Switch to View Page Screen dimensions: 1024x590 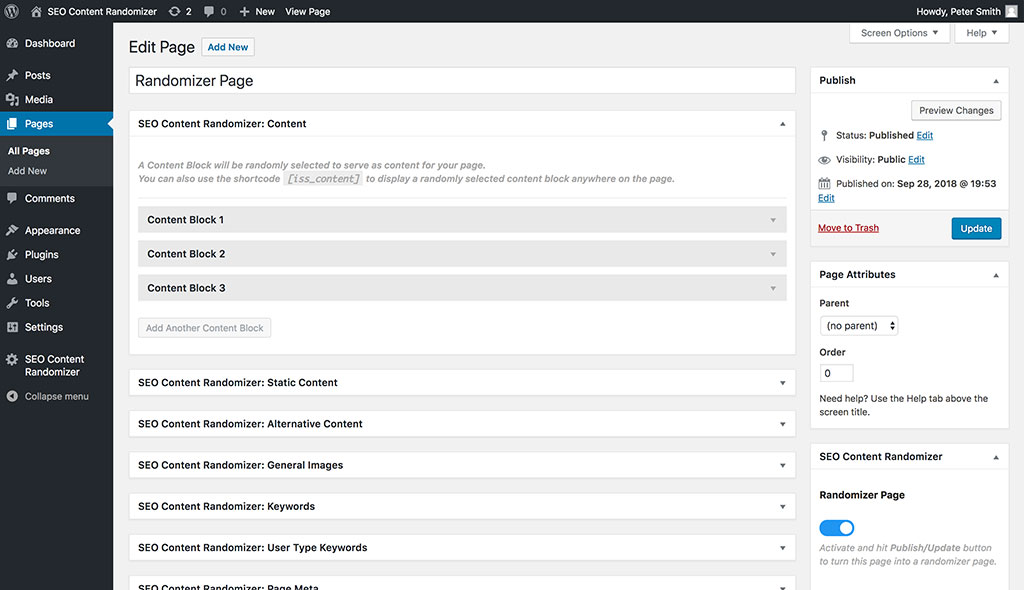click(306, 11)
